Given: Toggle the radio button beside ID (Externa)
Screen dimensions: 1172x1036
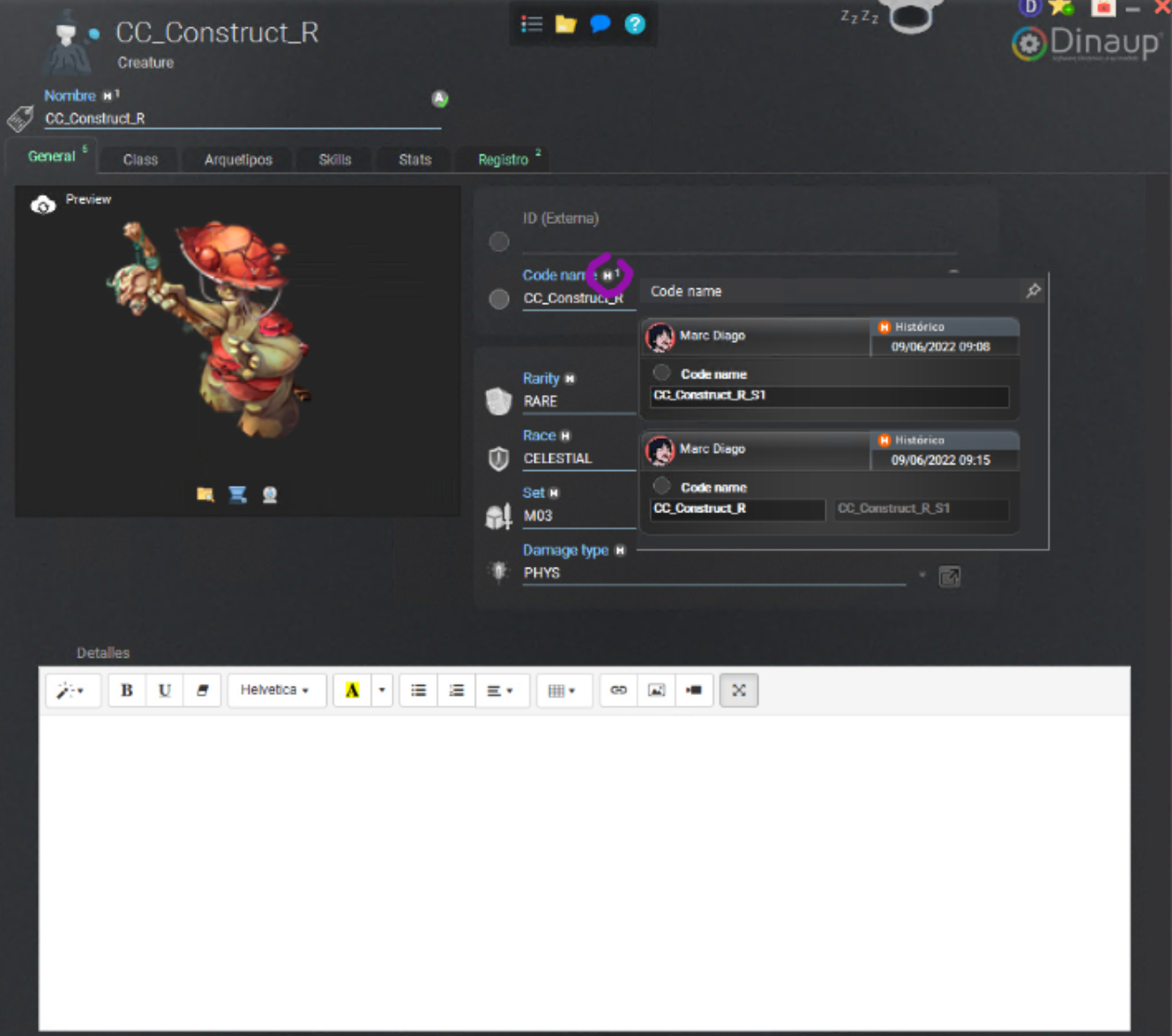Looking at the screenshot, I should (x=499, y=242).
